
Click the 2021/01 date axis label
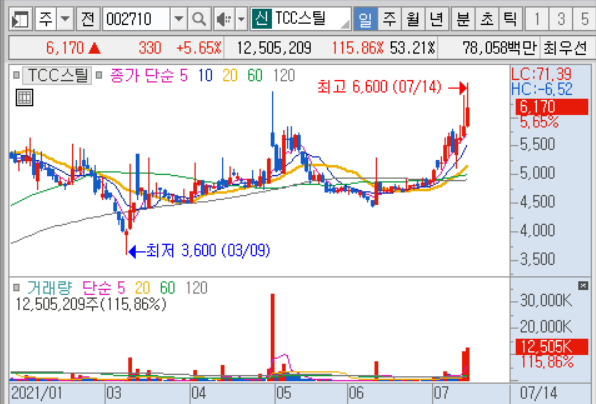(36, 393)
